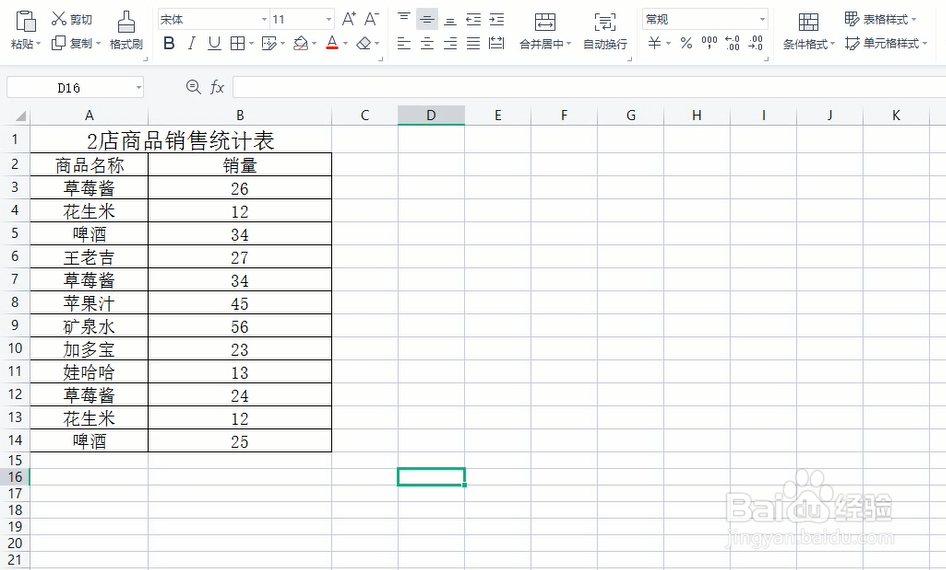Screen dimensions: 946x570
Task: Click the fx insert function button
Action: 217,87
